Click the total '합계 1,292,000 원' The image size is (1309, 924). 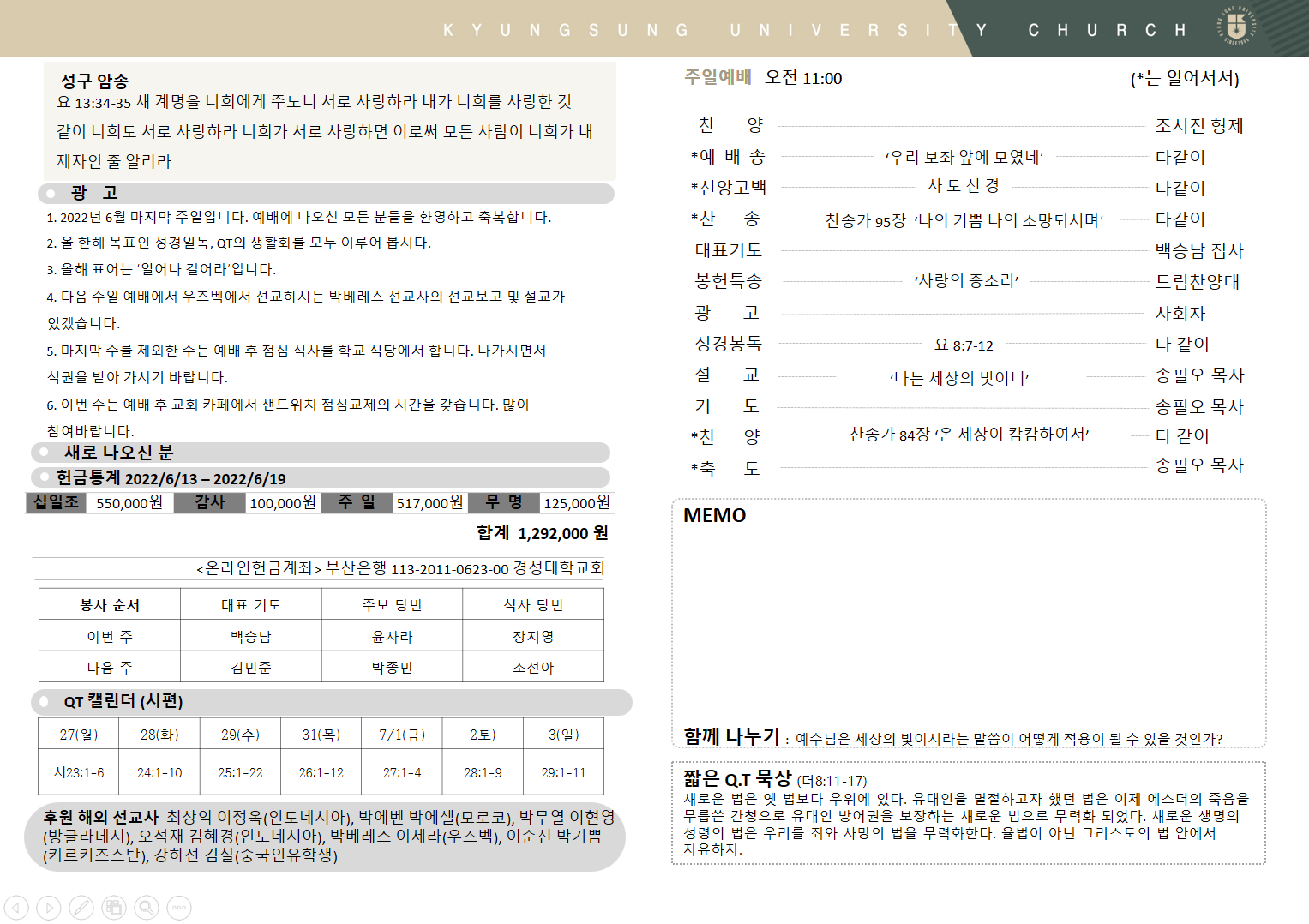click(543, 533)
